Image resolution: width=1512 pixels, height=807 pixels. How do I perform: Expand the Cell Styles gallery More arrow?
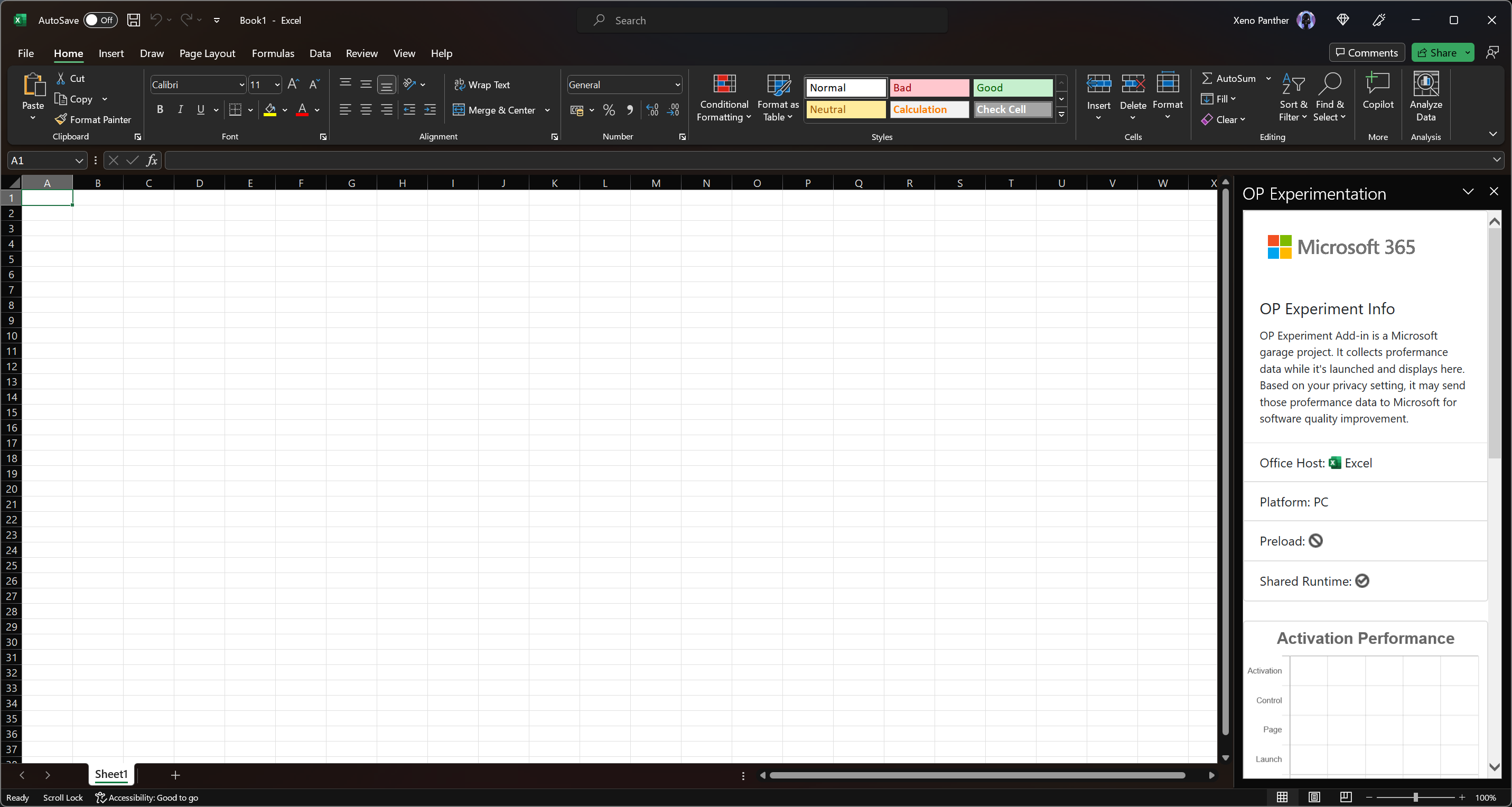click(x=1061, y=115)
